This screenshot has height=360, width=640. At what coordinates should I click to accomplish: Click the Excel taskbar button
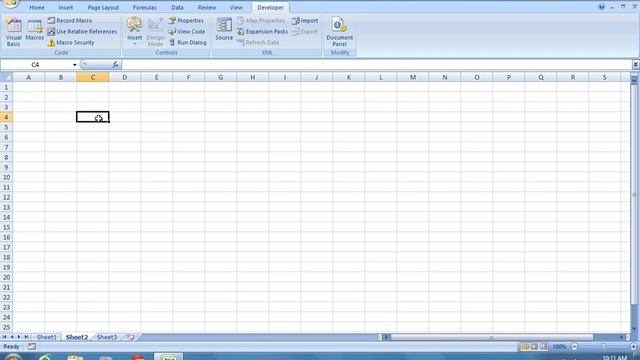168,357
